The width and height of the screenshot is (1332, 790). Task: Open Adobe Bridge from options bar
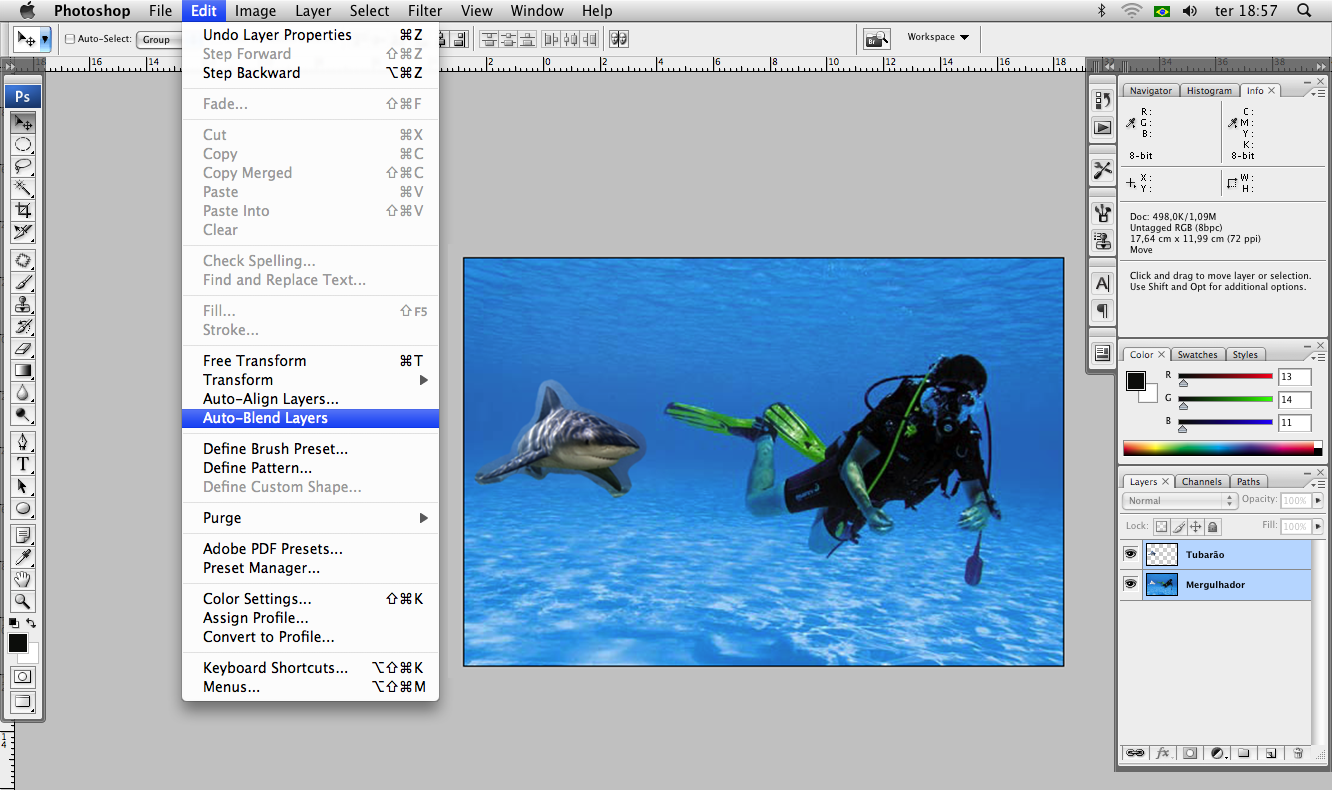point(877,39)
